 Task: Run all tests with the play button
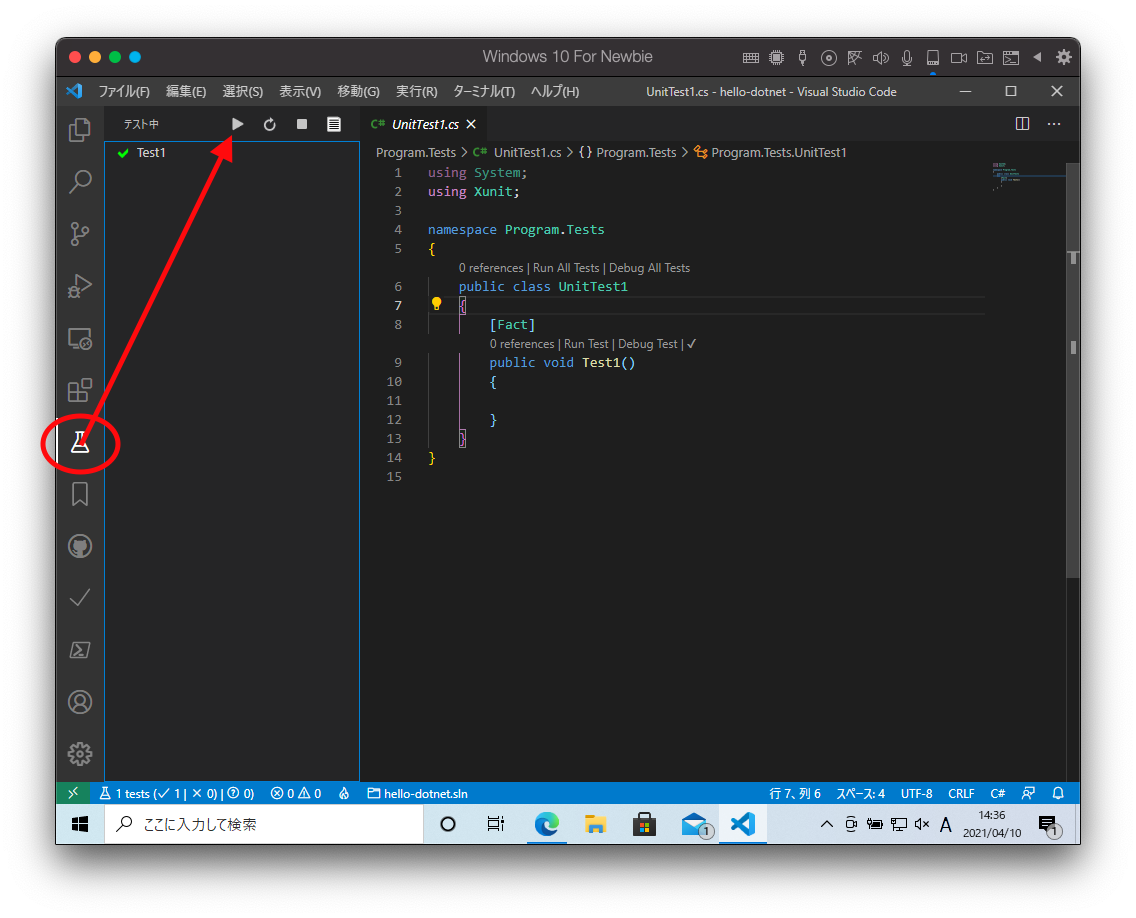(x=238, y=124)
